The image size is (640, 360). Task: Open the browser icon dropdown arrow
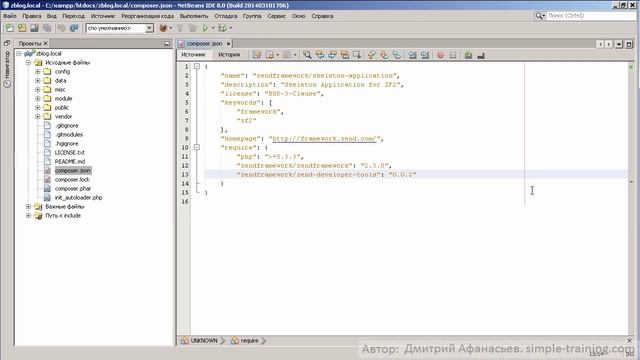pyautogui.click(x=170, y=28)
